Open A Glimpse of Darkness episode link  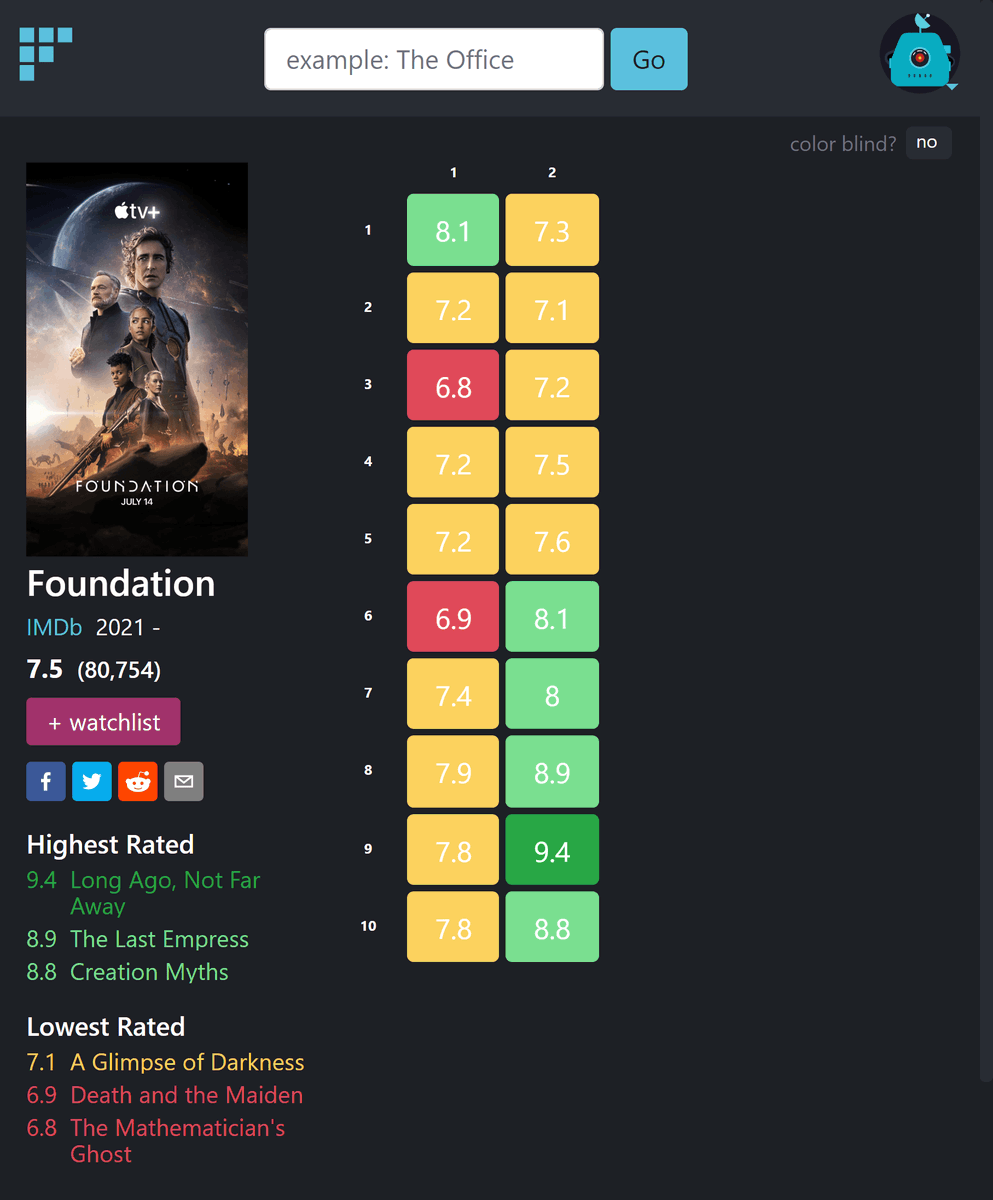coord(187,1062)
